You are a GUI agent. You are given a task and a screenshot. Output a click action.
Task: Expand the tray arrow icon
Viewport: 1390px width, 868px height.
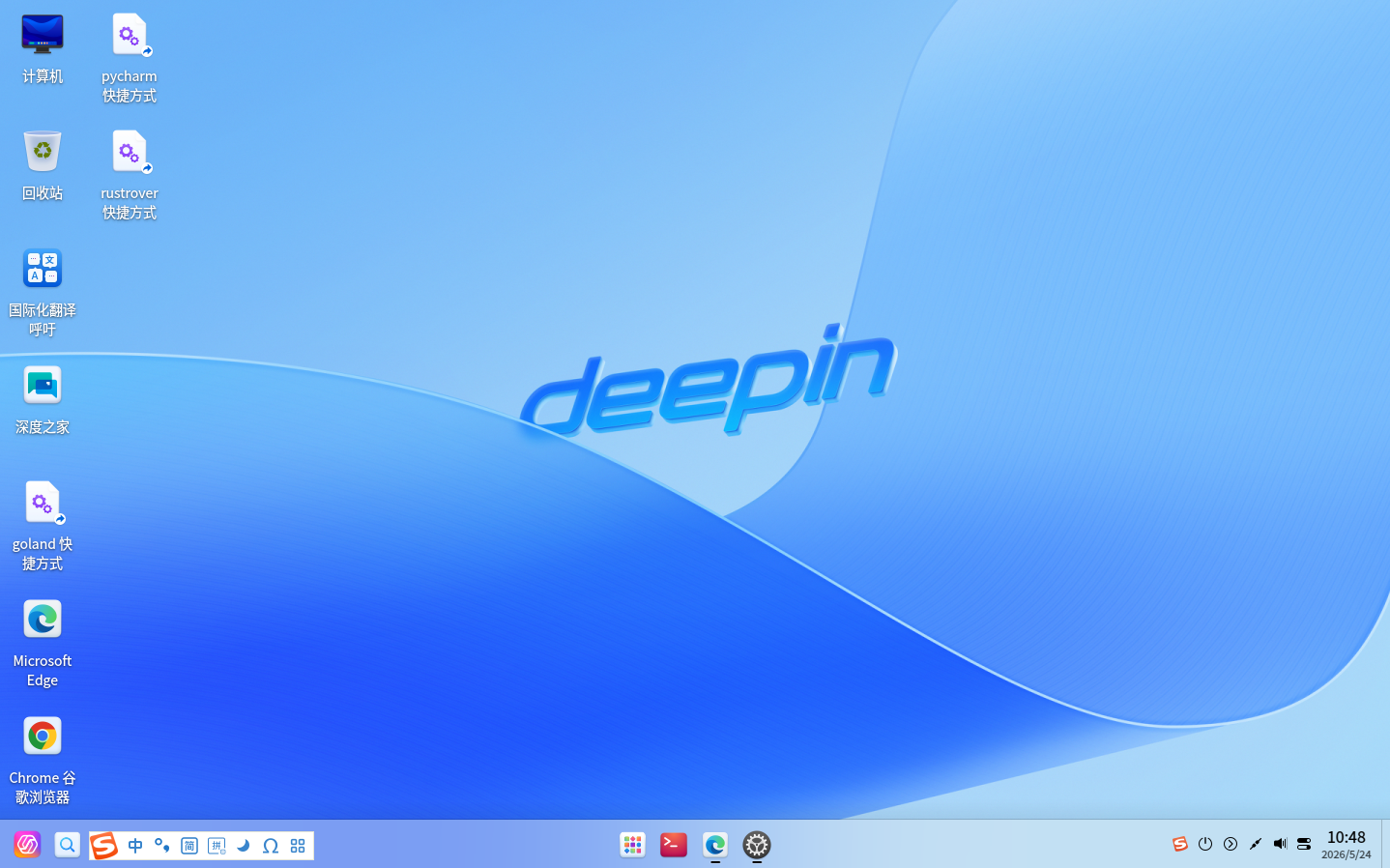click(x=1231, y=844)
